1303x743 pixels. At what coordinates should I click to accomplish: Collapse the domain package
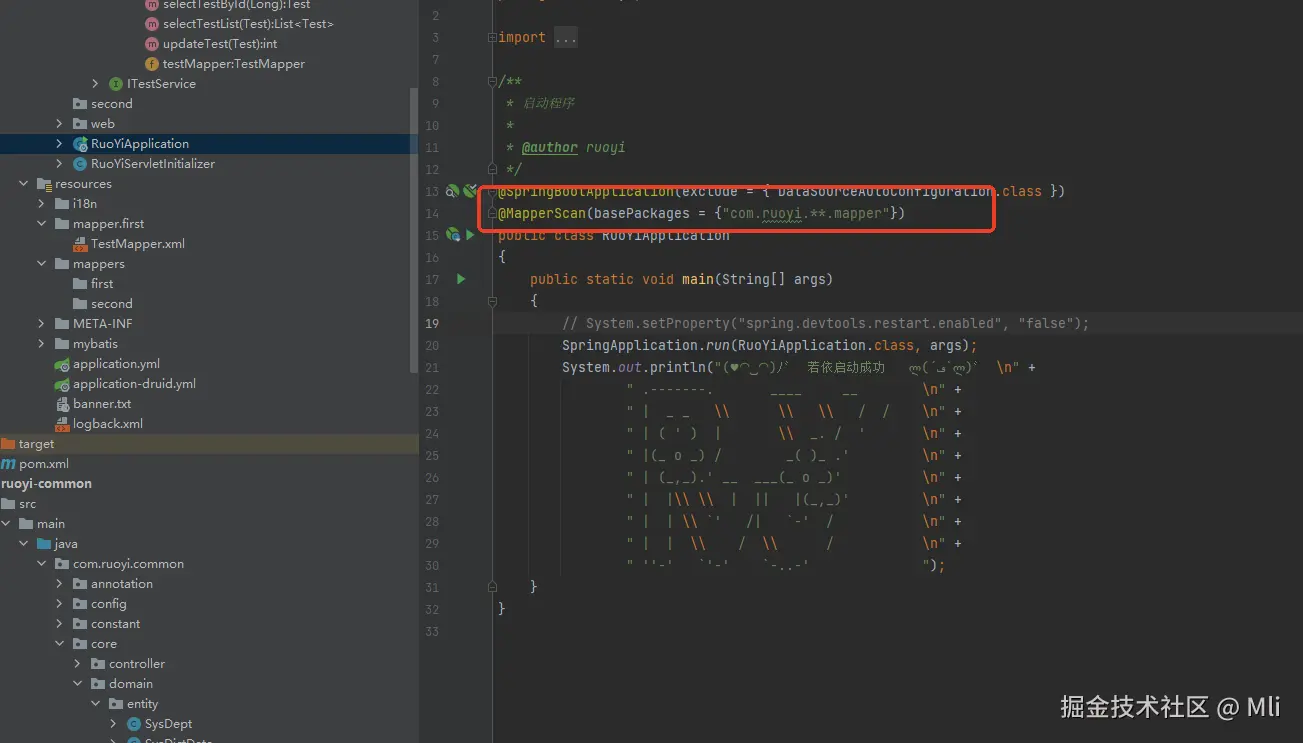pyautogui.click(x=78, y=684)
